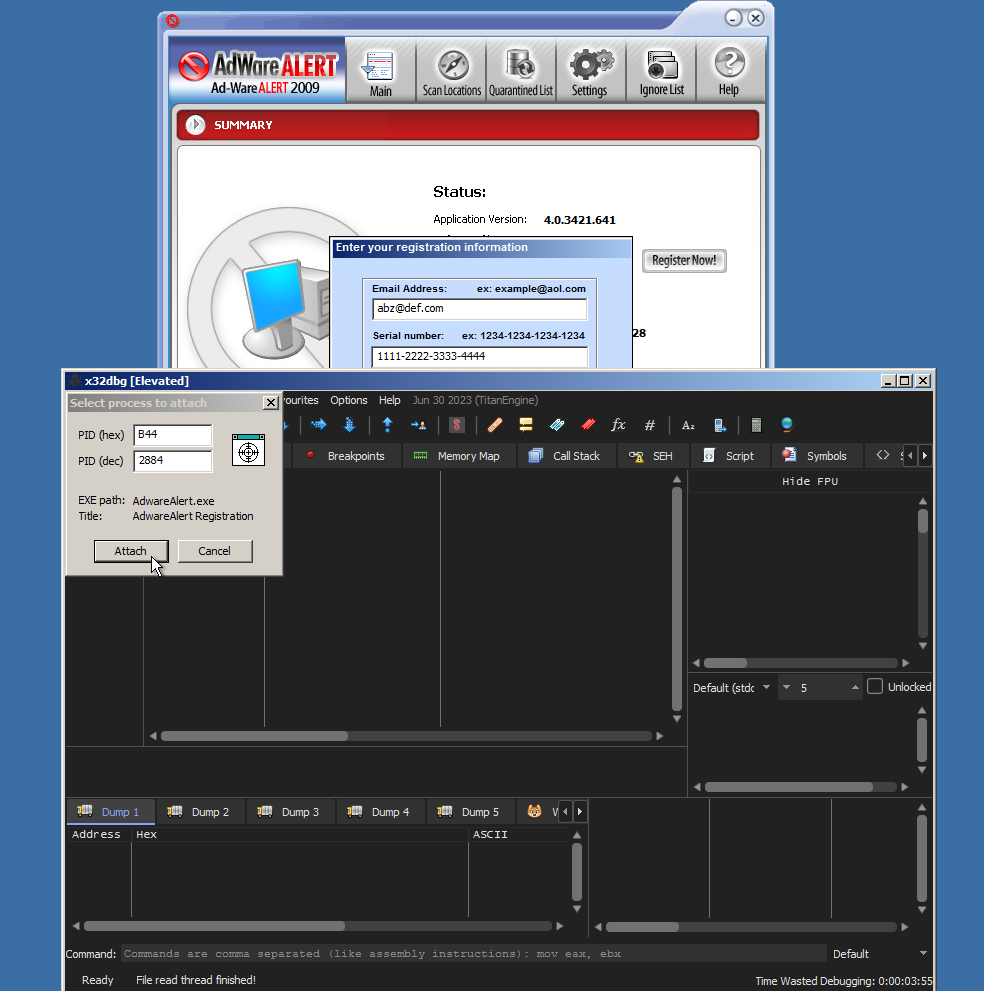Click the globe check-for-updates icon
The height and width of the screenshot is (991, 984).
787,425
